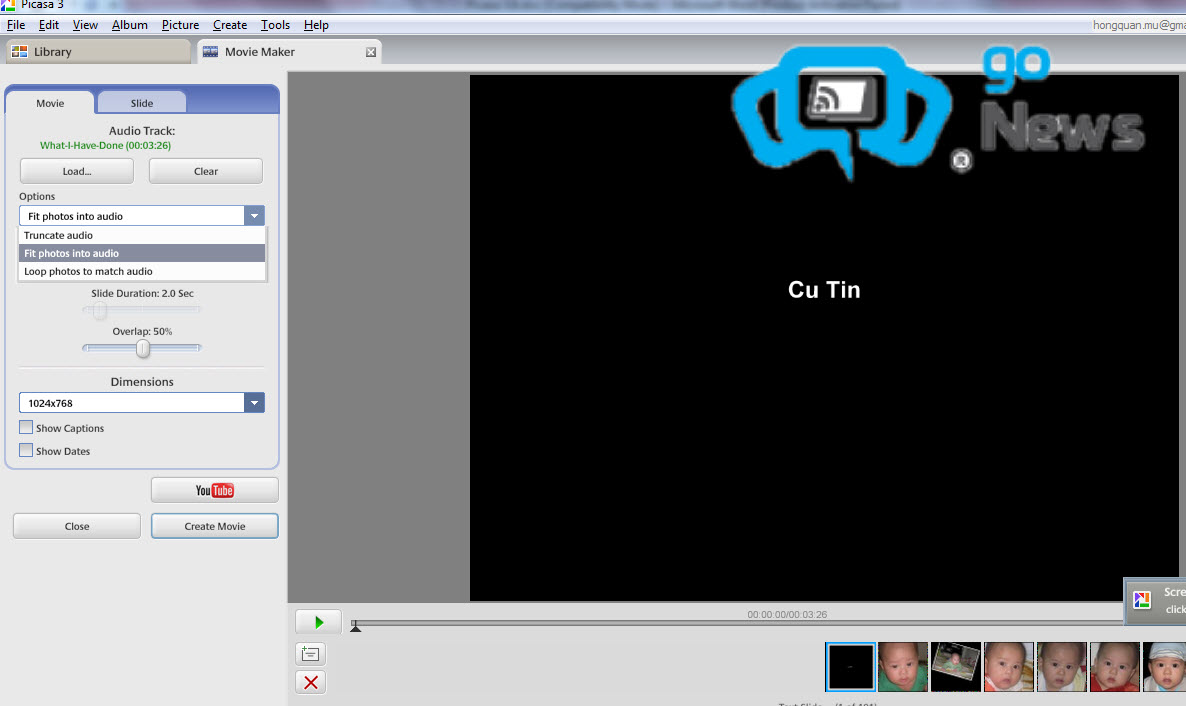Image resolution: width=1186 pixels, height=706 pixels.
Task: Click the Overlap slider handle
Action: tap(142, 348)
